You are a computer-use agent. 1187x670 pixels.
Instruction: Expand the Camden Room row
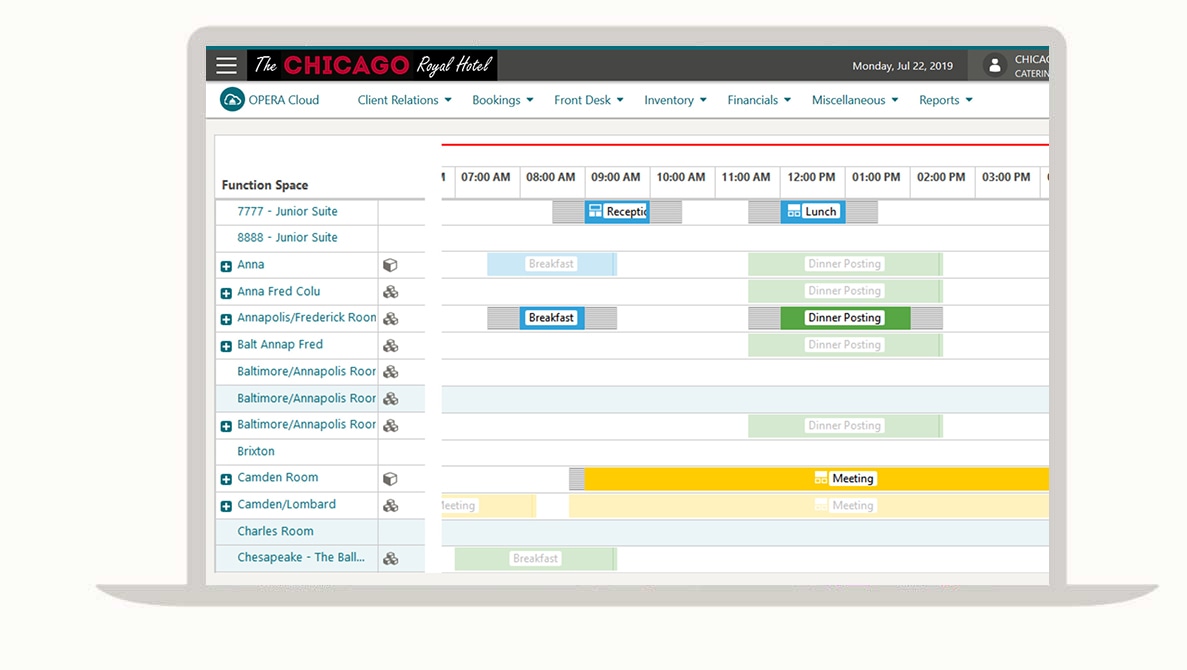click(226, 480)
